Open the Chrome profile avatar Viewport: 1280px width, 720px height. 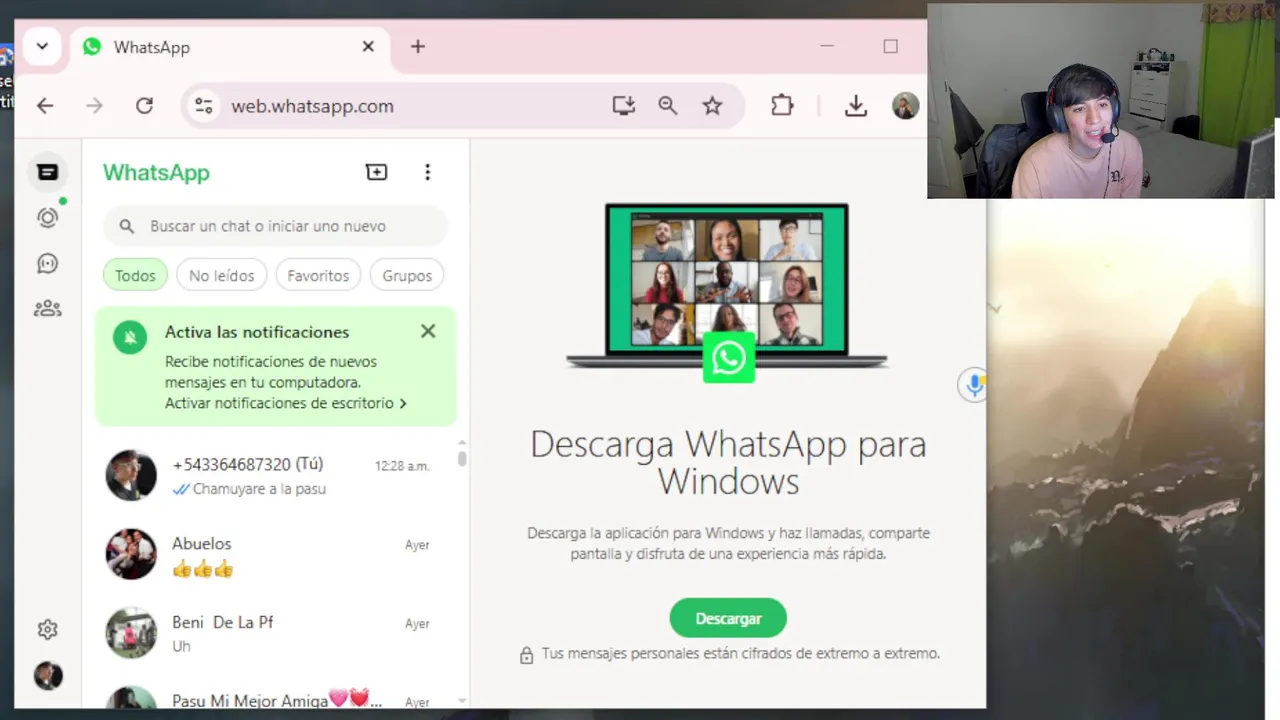tap(905, 105)
